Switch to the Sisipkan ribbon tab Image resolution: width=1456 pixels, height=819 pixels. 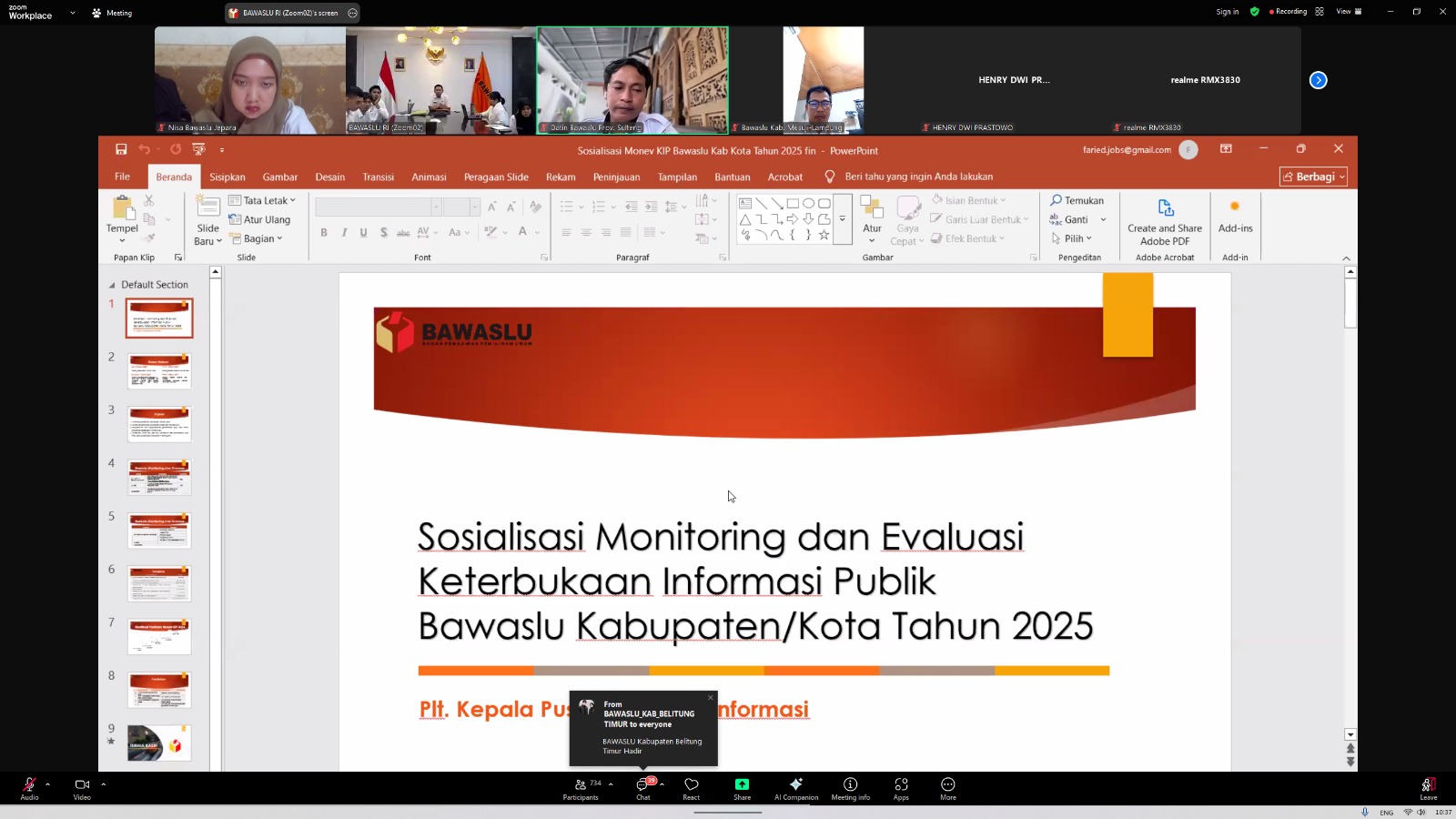227,177
